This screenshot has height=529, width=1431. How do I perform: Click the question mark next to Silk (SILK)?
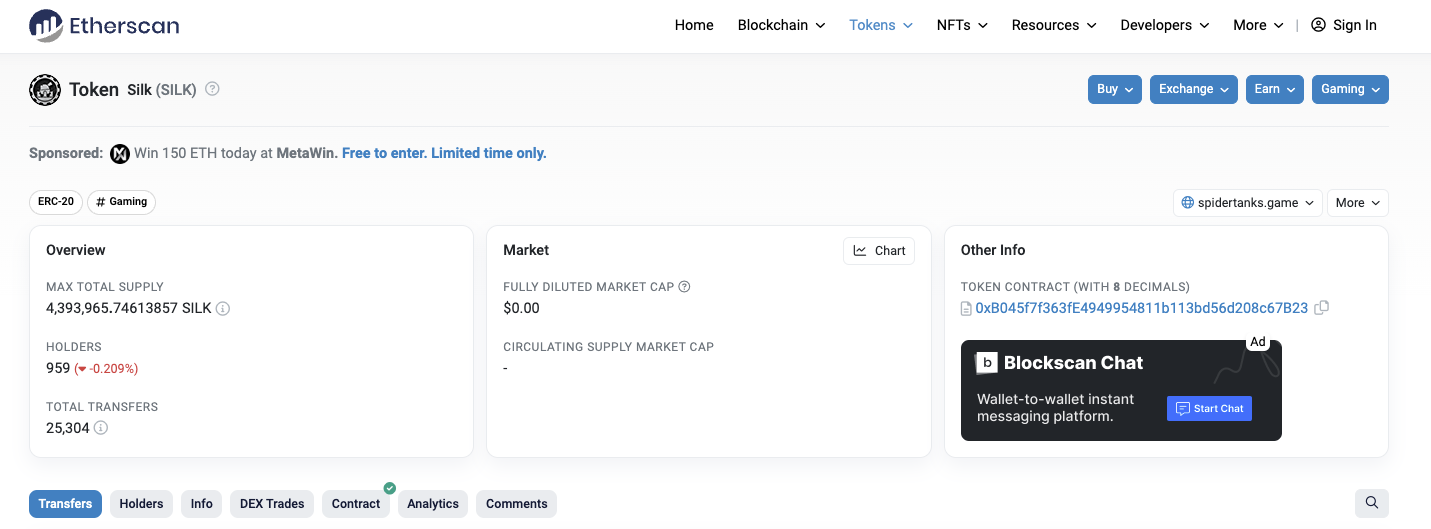(212, 89)
